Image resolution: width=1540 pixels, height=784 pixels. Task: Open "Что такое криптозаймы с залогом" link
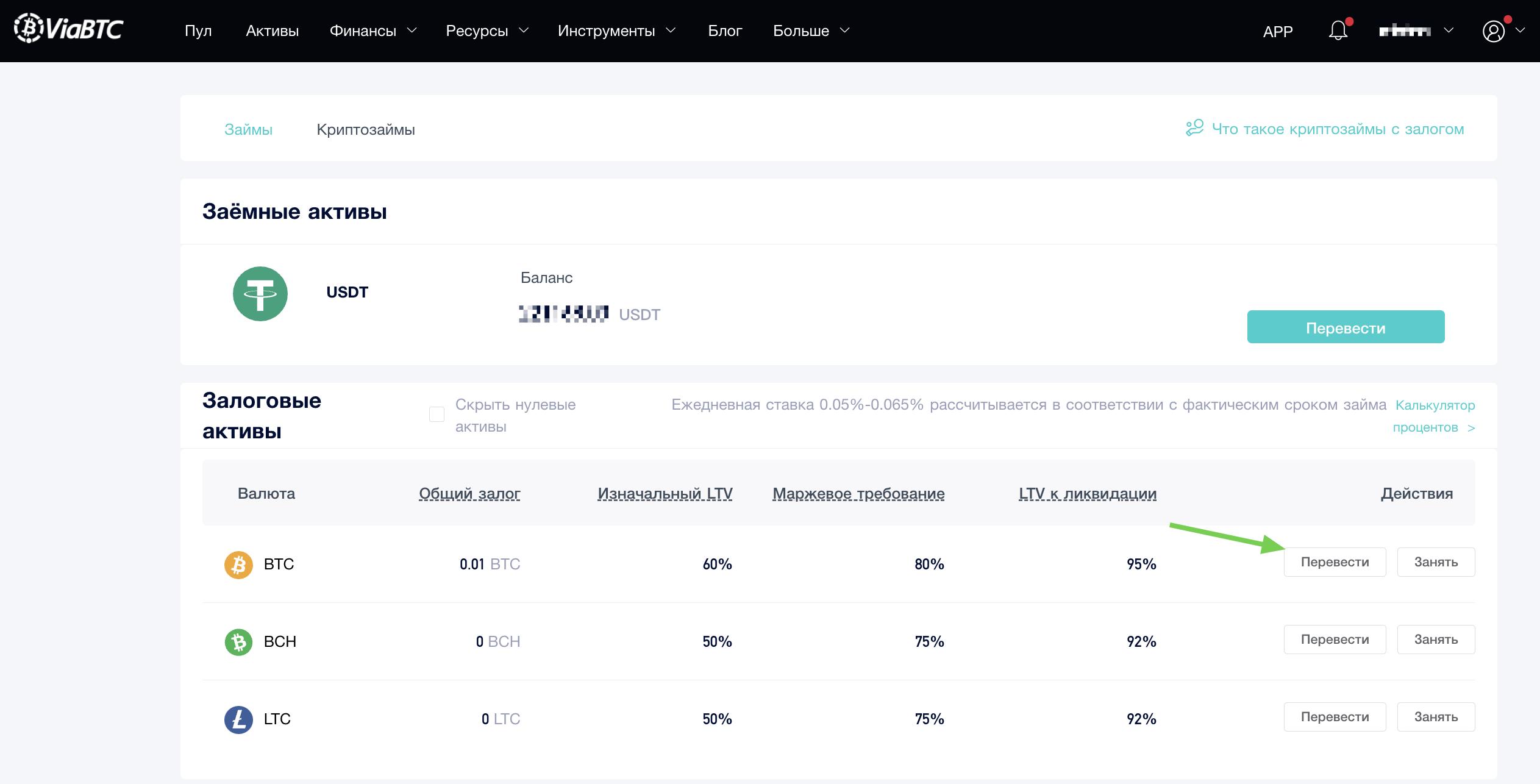tap(1338, 129)
